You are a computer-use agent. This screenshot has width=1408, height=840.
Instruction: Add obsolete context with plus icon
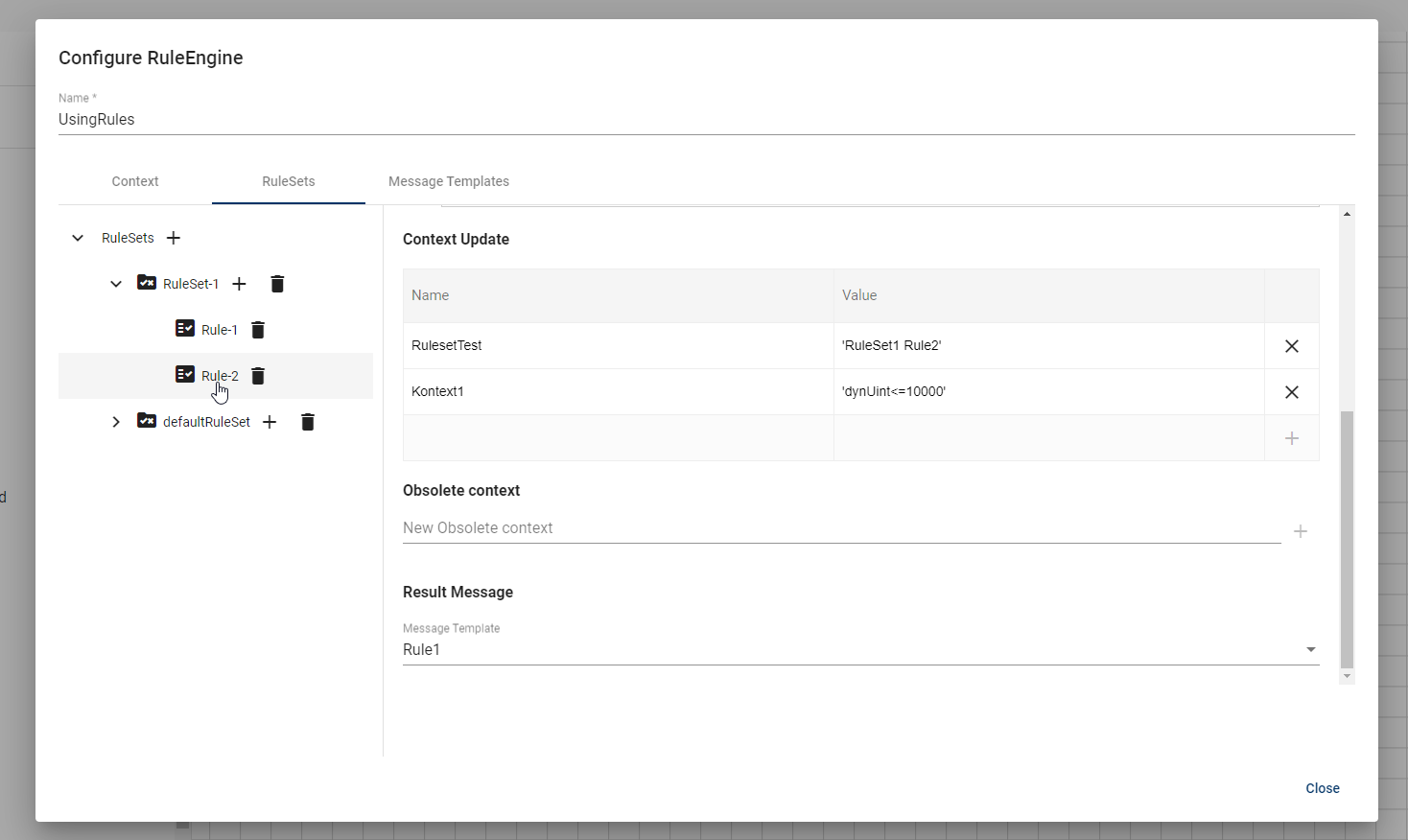tap(1301, 531)
